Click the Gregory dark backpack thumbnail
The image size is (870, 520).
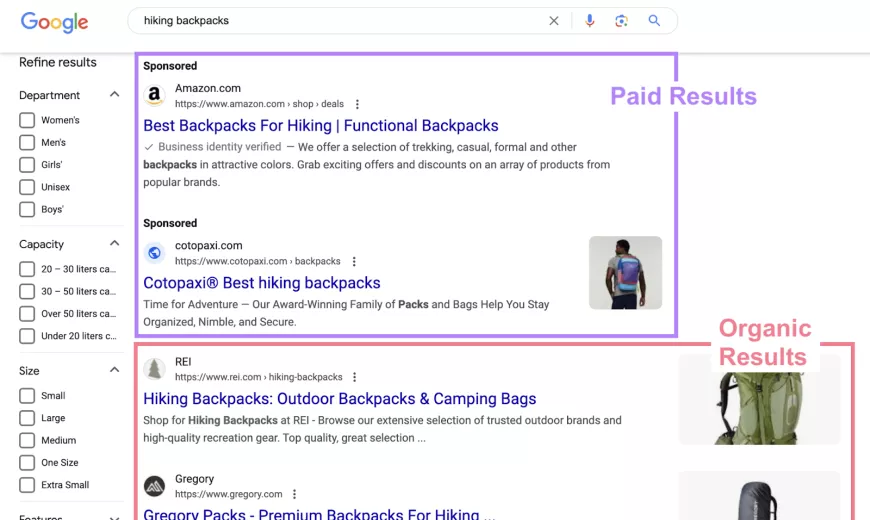(760, 496)
